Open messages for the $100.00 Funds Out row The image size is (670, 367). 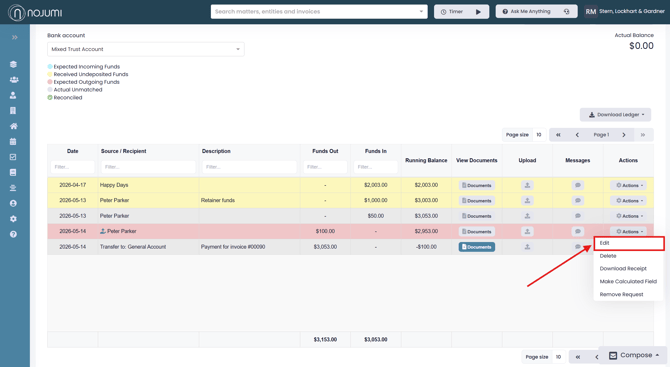(578, 232)
